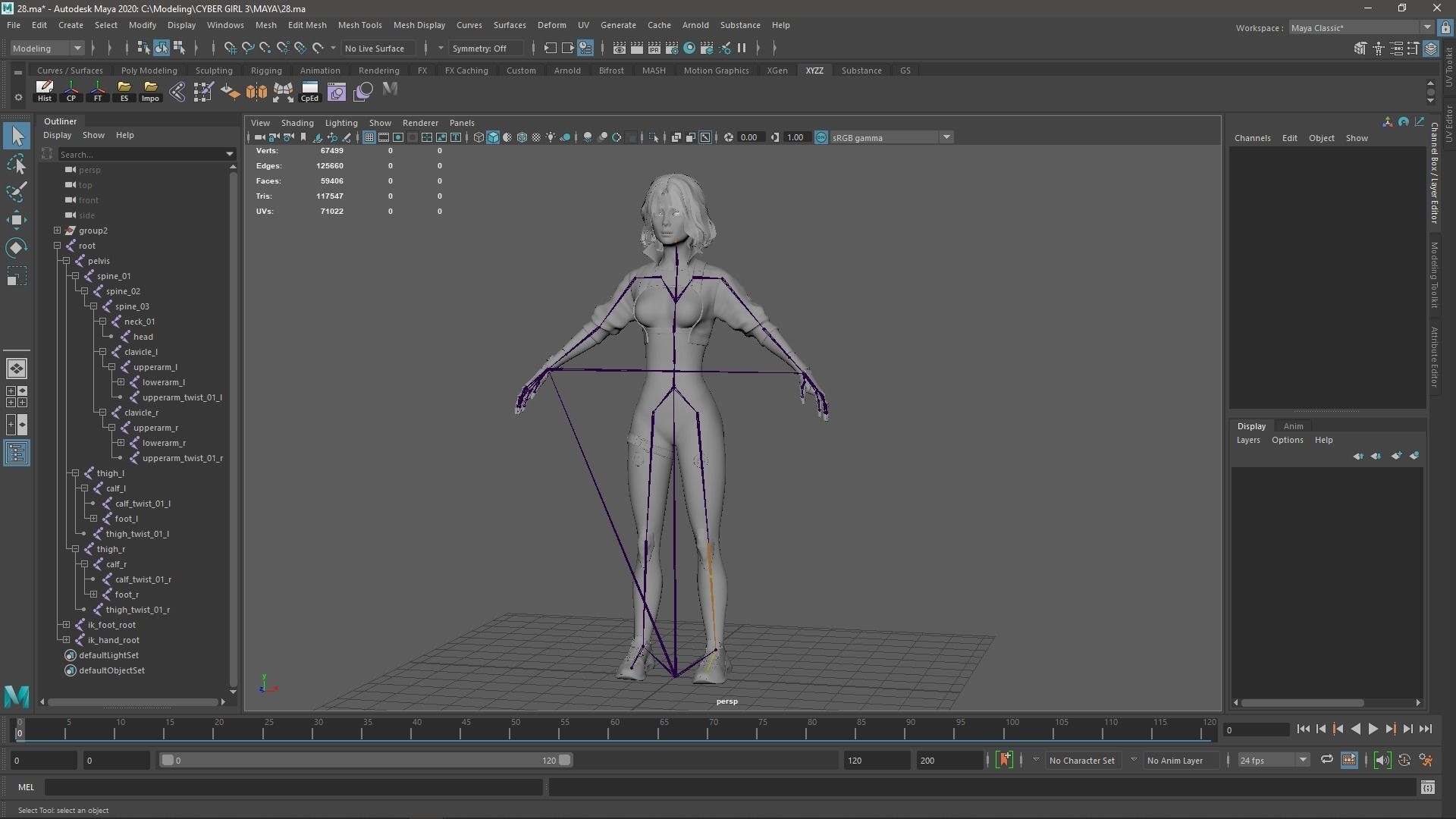Open the Deform menu
Image resolution: width=1456 pixels, height=819 pixels.
coord(551,25)
